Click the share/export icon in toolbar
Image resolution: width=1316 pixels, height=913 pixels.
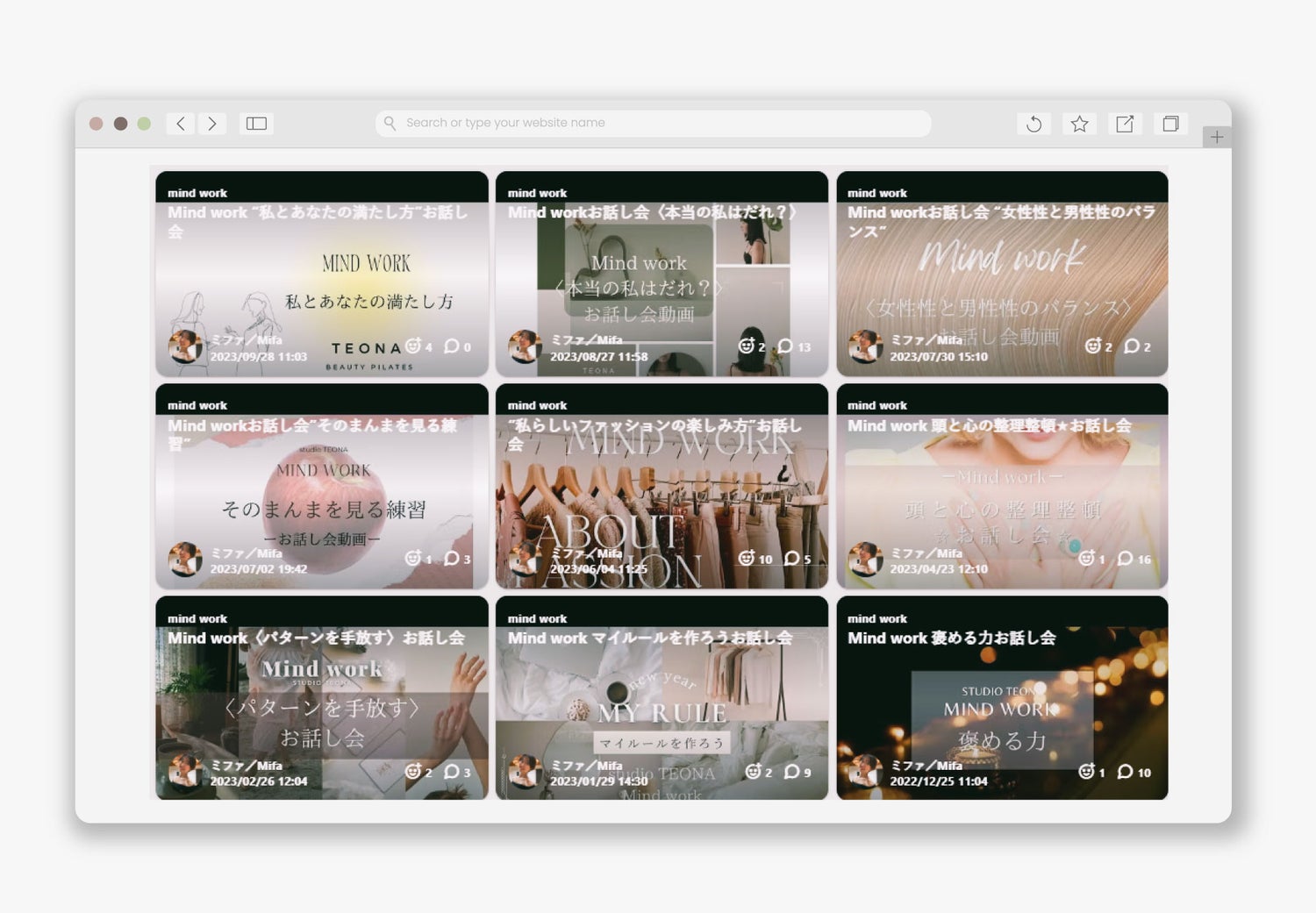tap(1125, 124)
